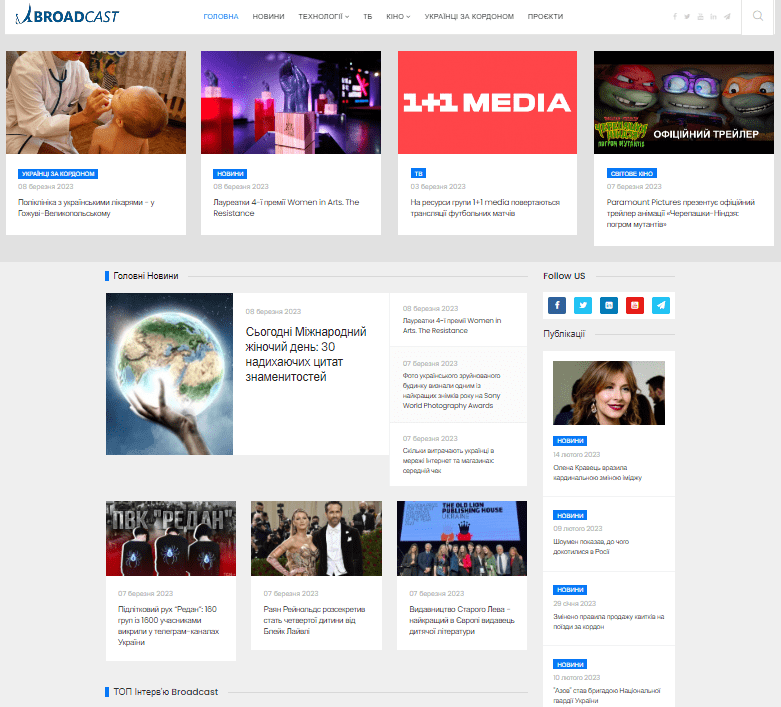The image size is (781, 707).
Task: Expand Кіно dropdown menu
Action: click(398, 16)
